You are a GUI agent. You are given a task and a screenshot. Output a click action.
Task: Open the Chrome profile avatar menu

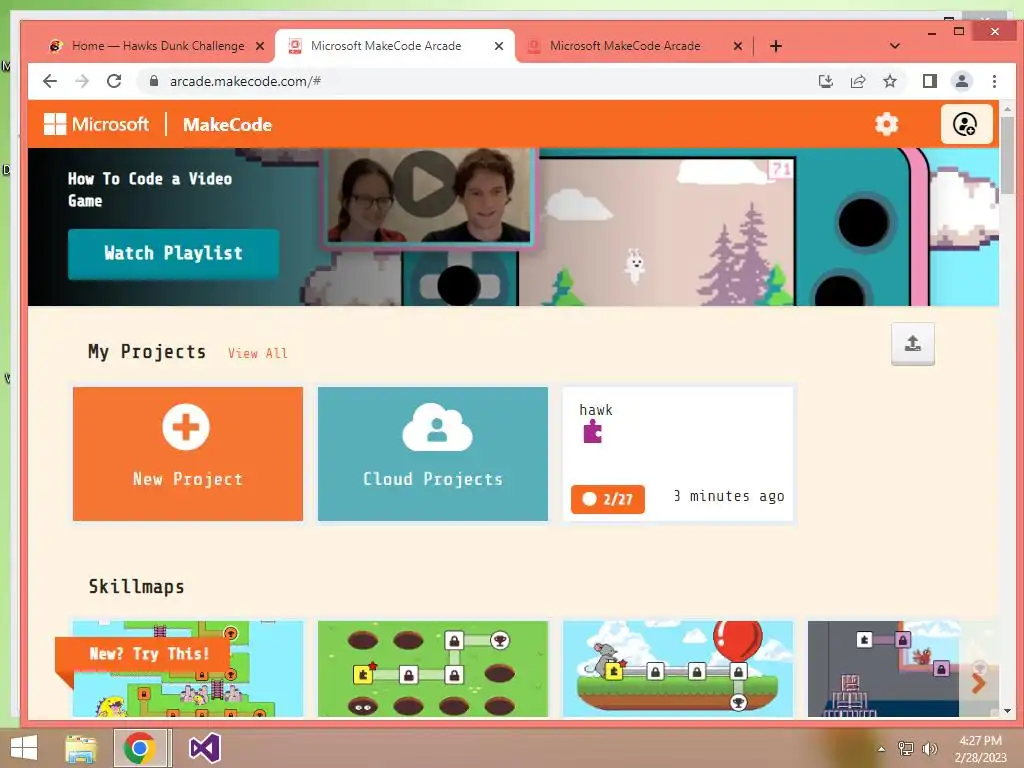(962, 81)
